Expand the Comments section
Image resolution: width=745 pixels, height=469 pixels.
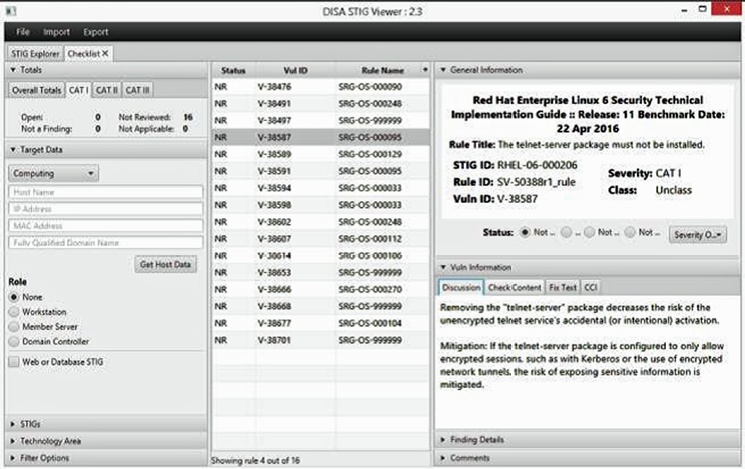point(588,458)
